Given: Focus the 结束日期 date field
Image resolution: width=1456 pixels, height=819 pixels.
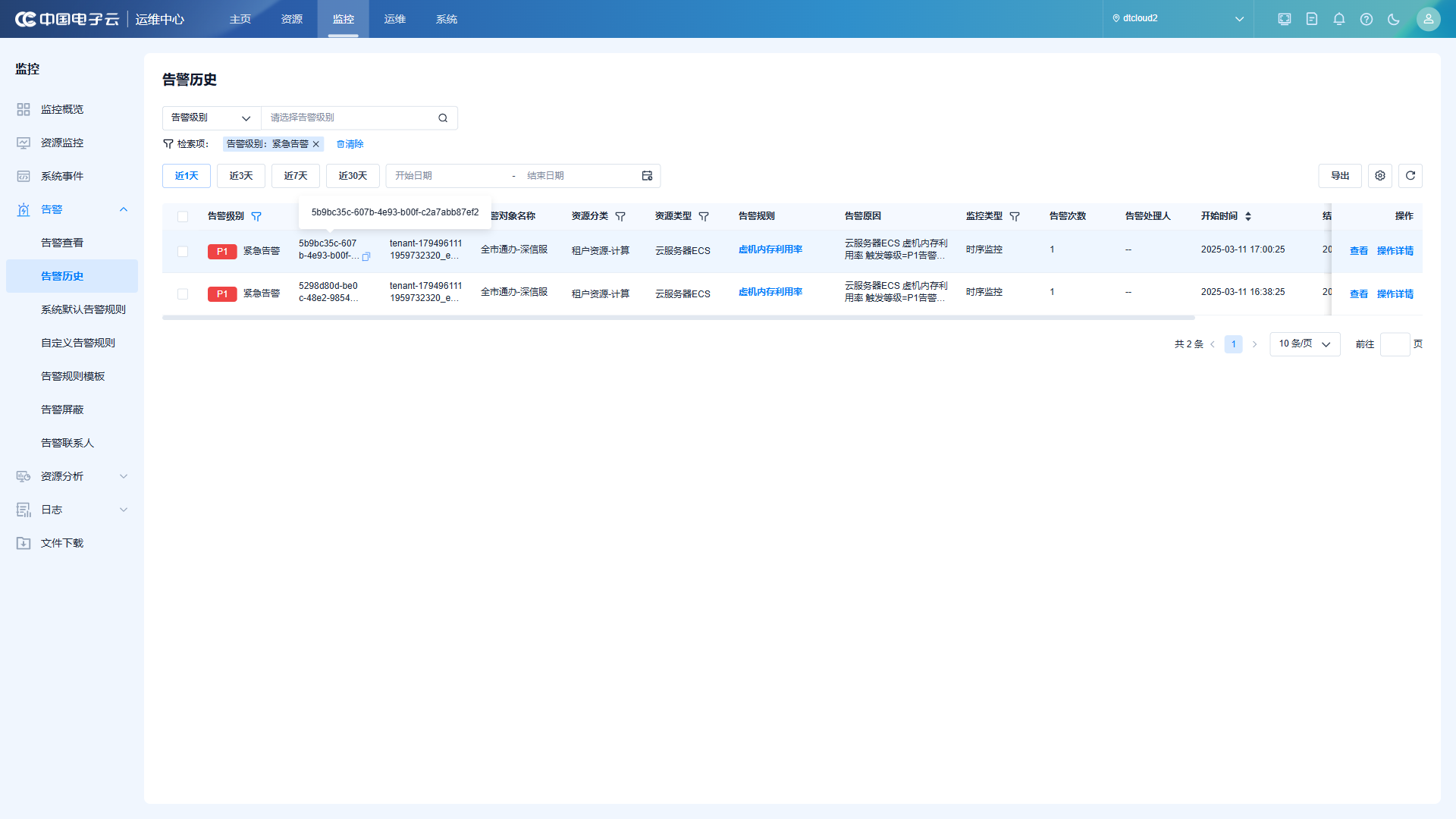Looking at the screenshot, I should point(580,176).
